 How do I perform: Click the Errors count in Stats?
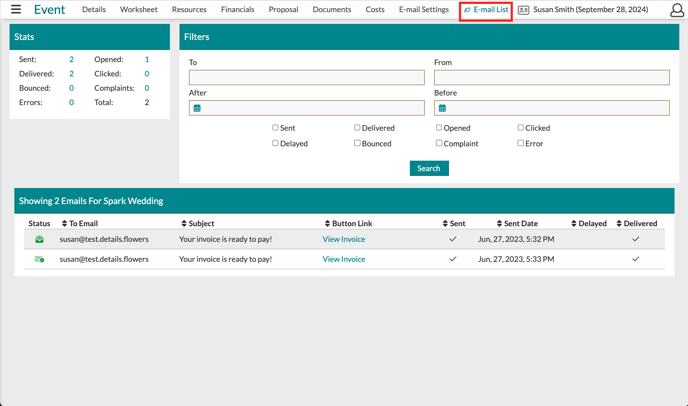click(72, 103)
